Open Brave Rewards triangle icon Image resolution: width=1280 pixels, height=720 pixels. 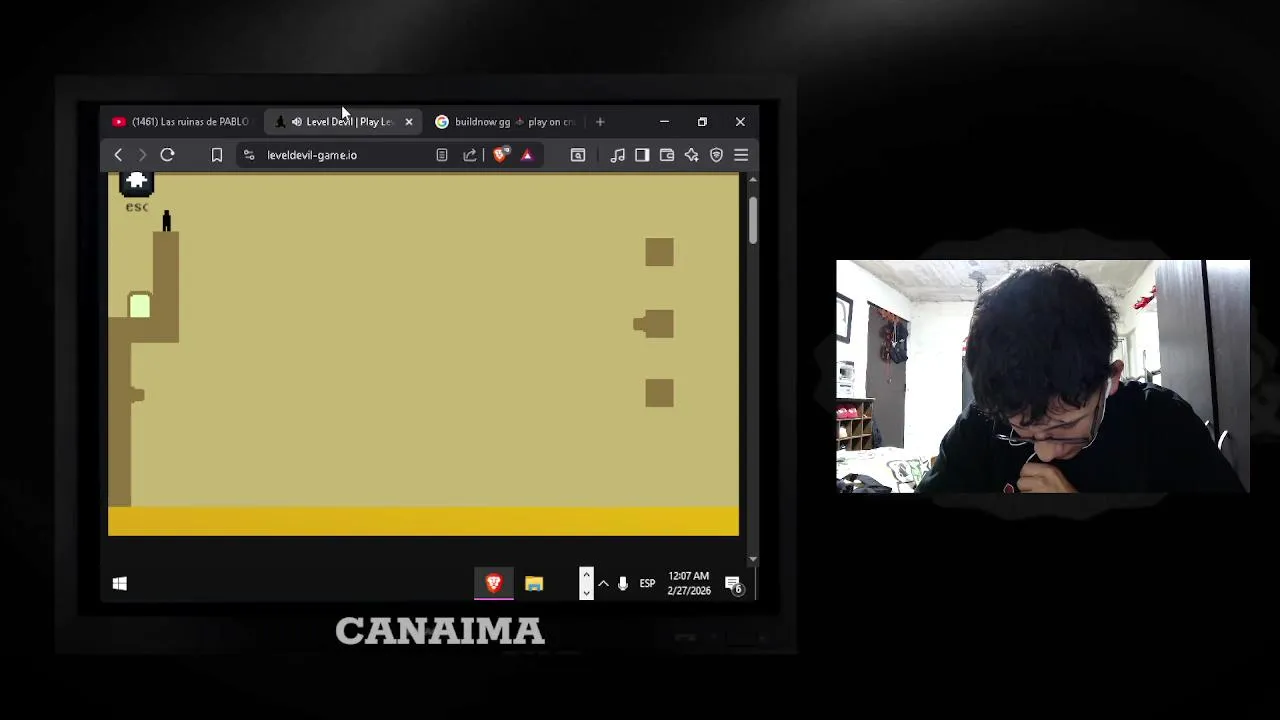tap(527, 155)
